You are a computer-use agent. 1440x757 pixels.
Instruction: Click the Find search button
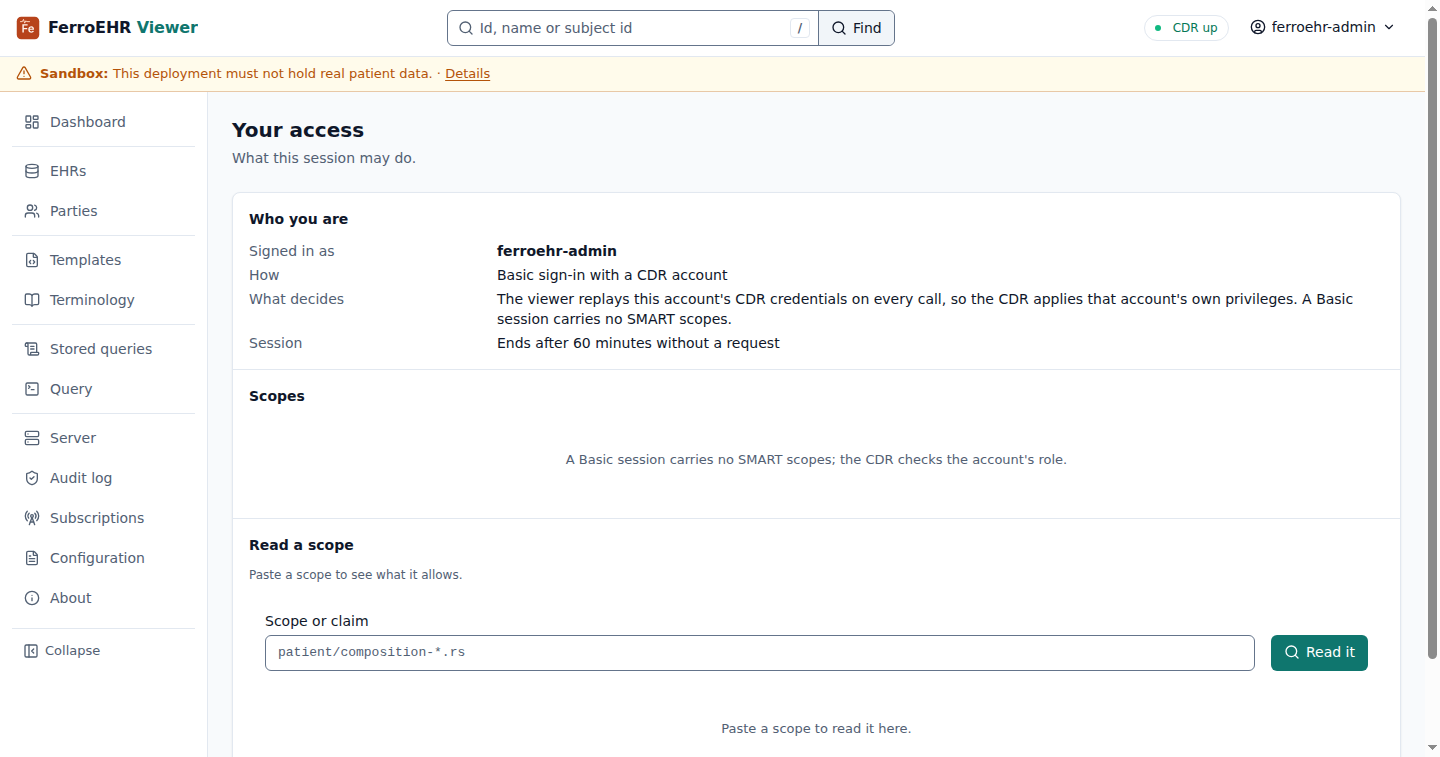(856, 28)
